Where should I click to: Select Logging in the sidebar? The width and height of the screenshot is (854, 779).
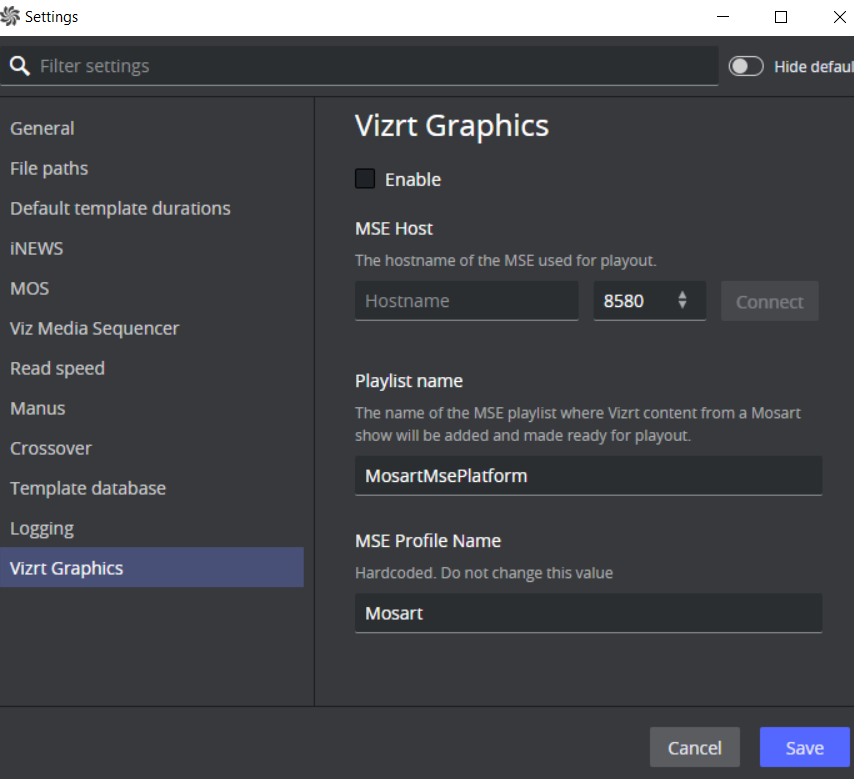42,528
